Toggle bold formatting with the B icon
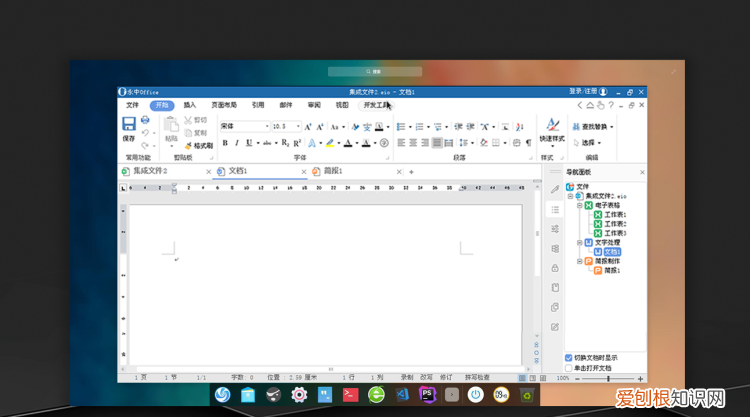This screenshot has height=417, width=750. (225, 143)
